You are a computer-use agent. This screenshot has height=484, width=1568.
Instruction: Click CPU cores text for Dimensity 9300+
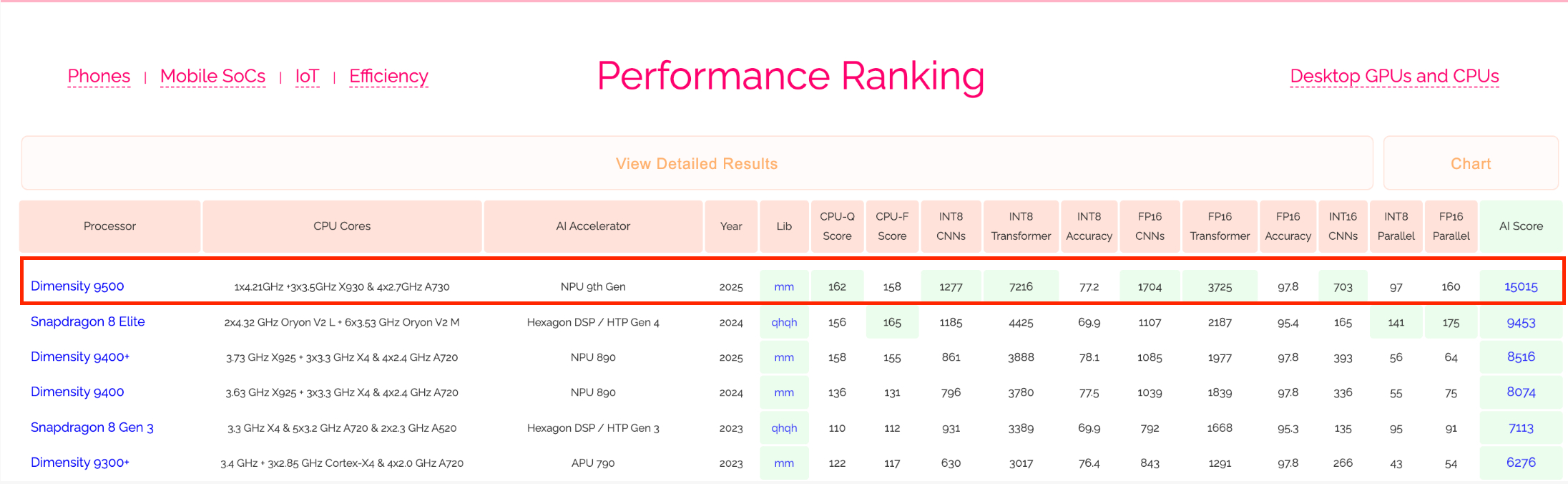[x=342, y=463]
